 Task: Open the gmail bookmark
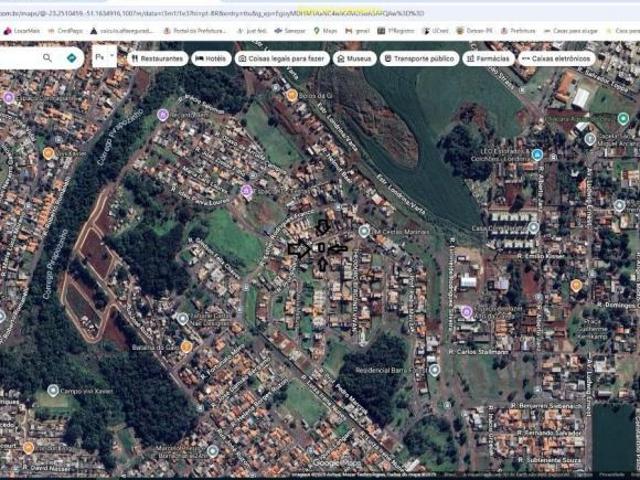[358, 31]
